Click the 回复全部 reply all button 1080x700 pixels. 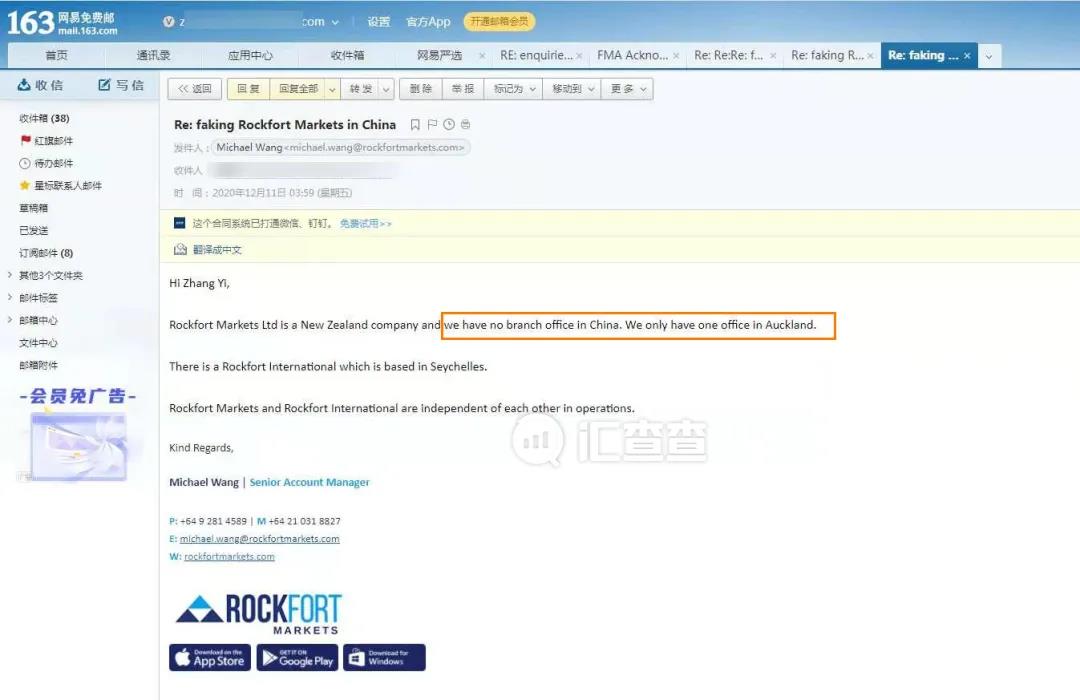coord(298,89)
